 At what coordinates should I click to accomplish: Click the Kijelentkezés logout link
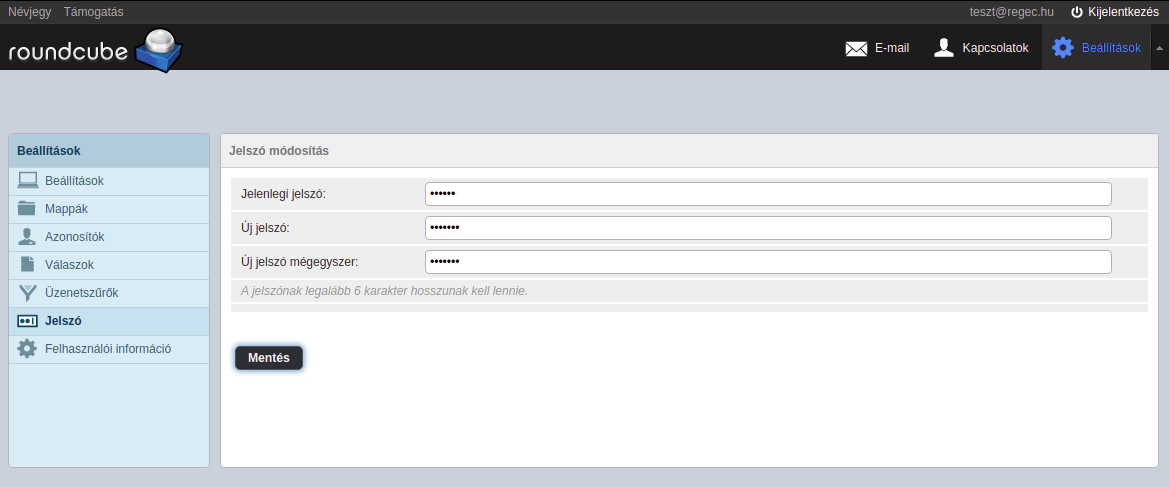tap(1123, 12)
